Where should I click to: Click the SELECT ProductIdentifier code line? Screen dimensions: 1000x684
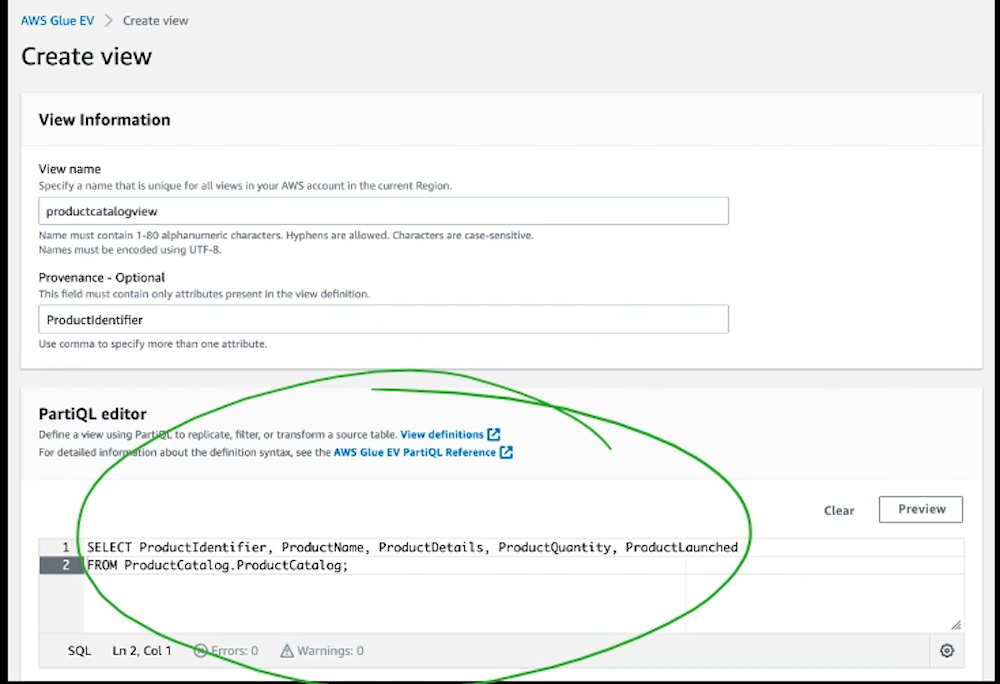[412, 548]
